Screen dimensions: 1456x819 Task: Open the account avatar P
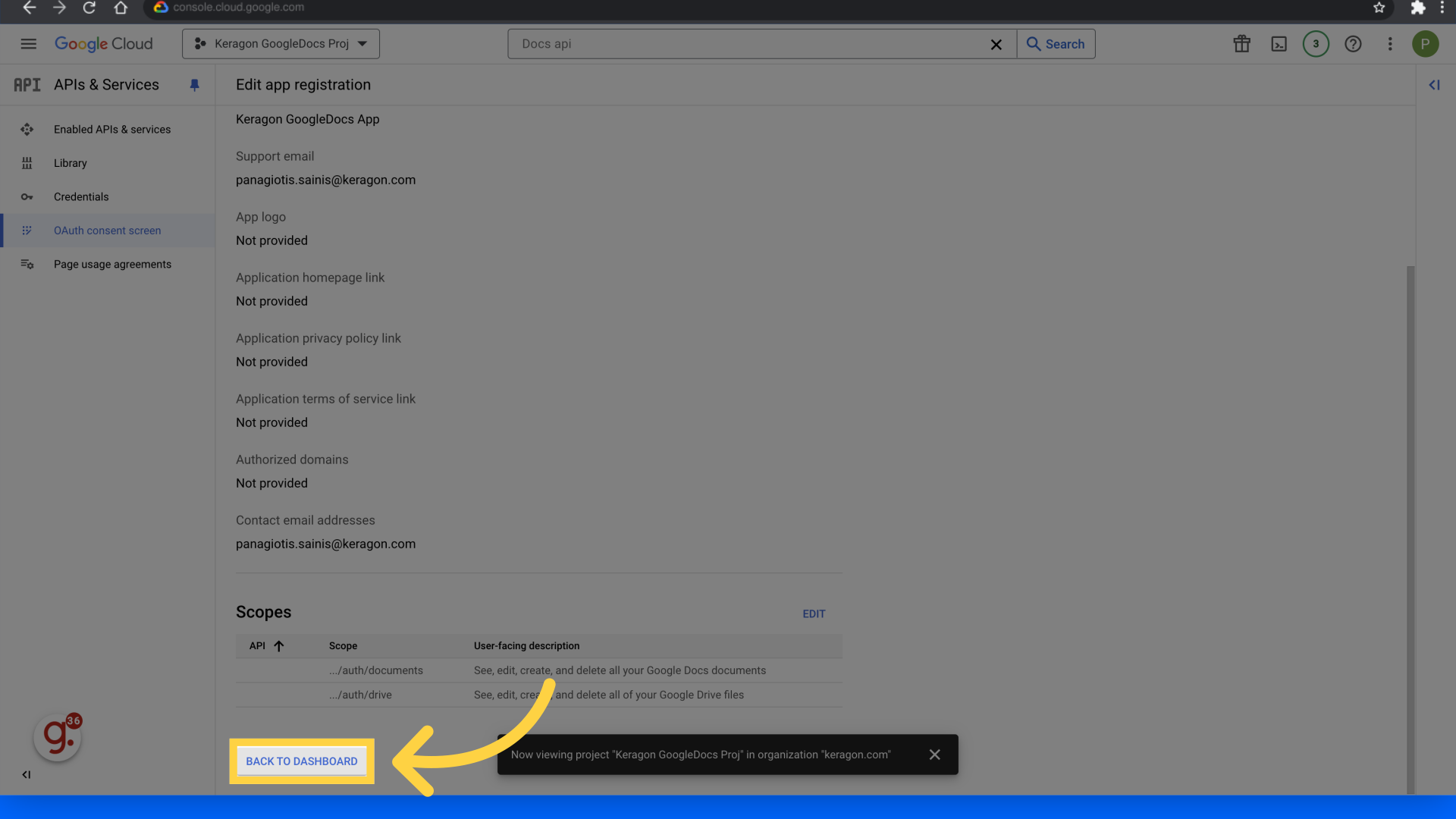(1425, 44)
